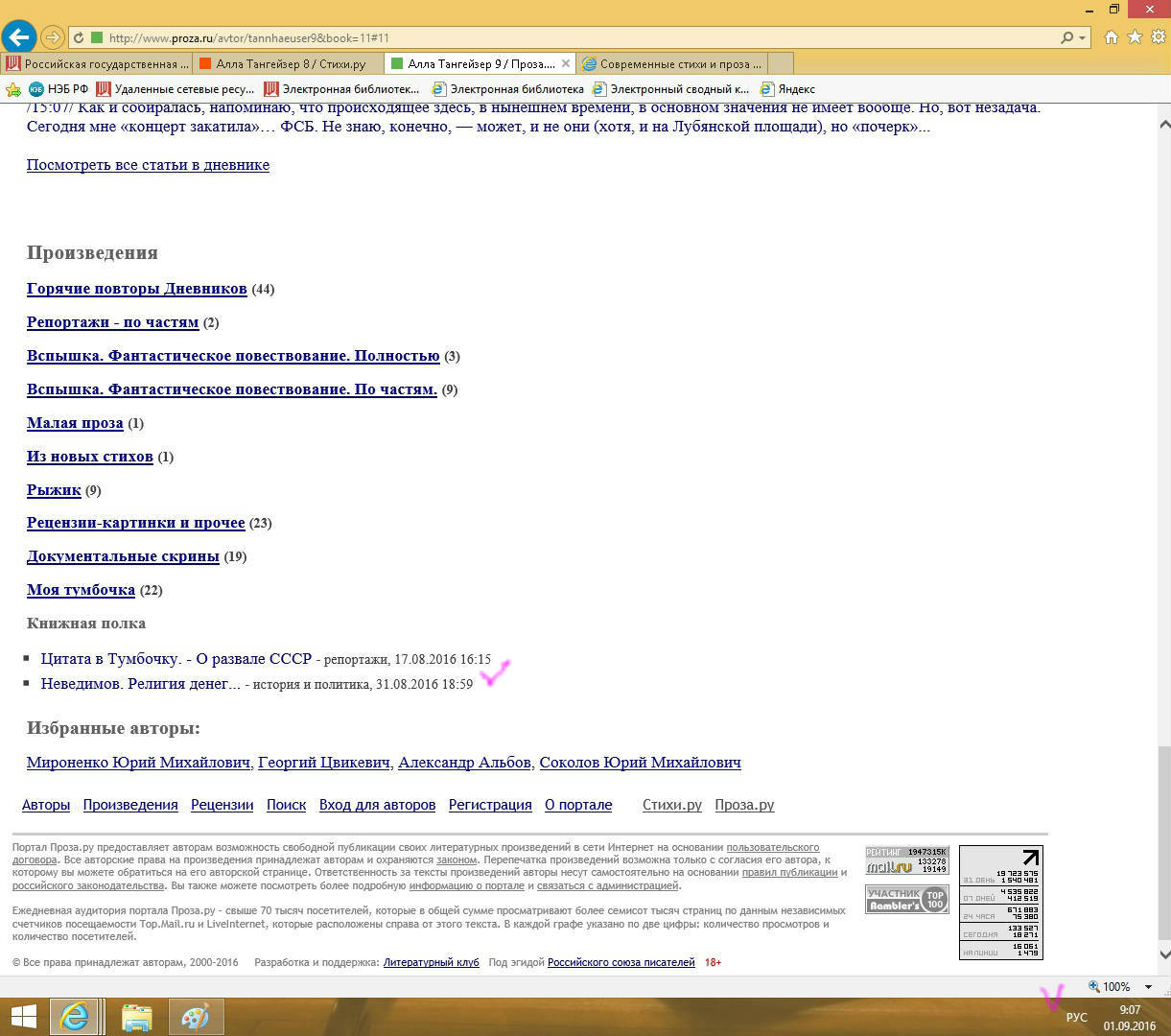This screenshot has height=1036, width=1171.
Task: Switch to the Алла Тангейзер 8 / Стихи.ру tab
Action: click(x=289, y=63)
